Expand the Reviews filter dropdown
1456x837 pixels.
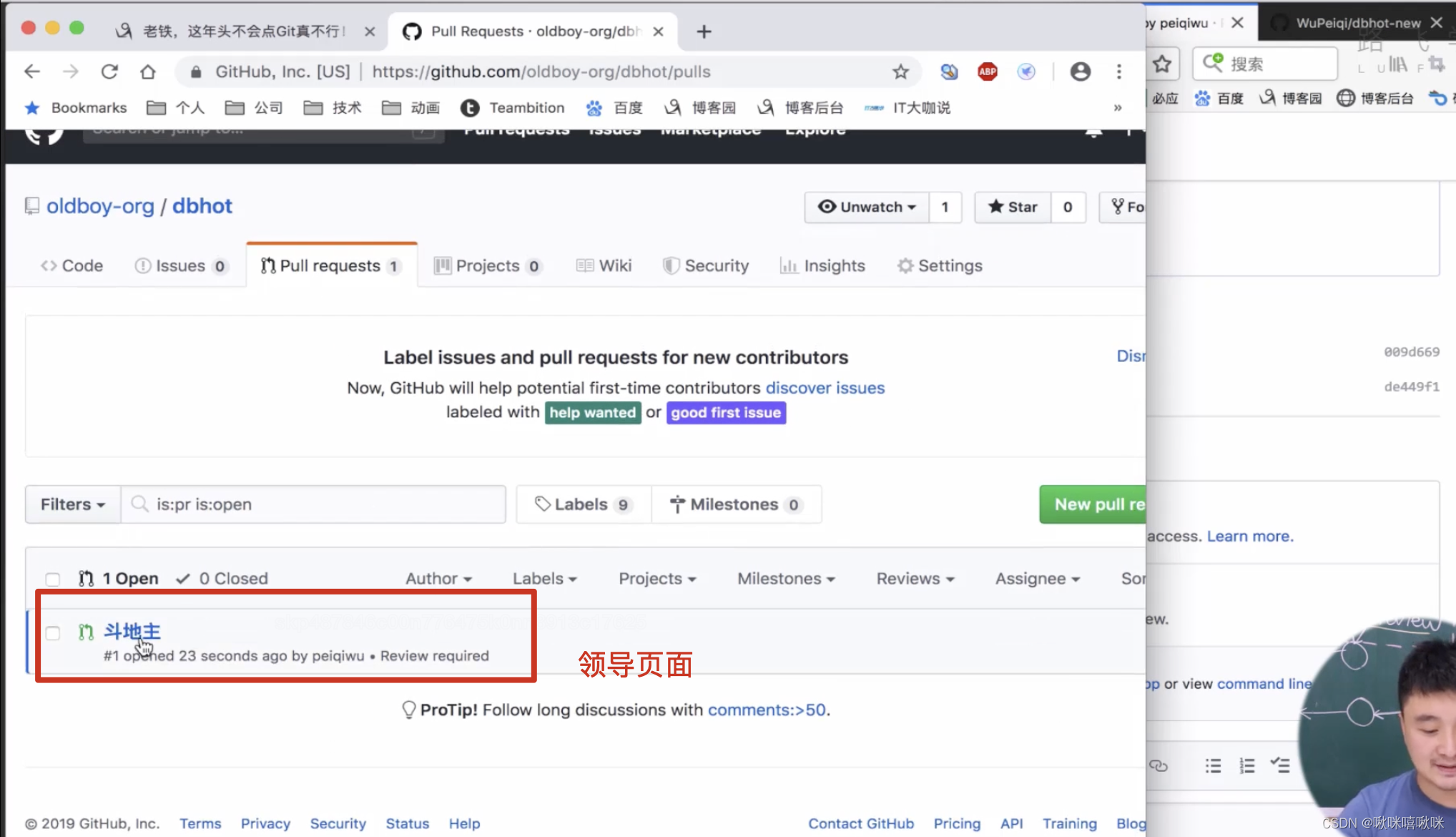tap(915, 579)
